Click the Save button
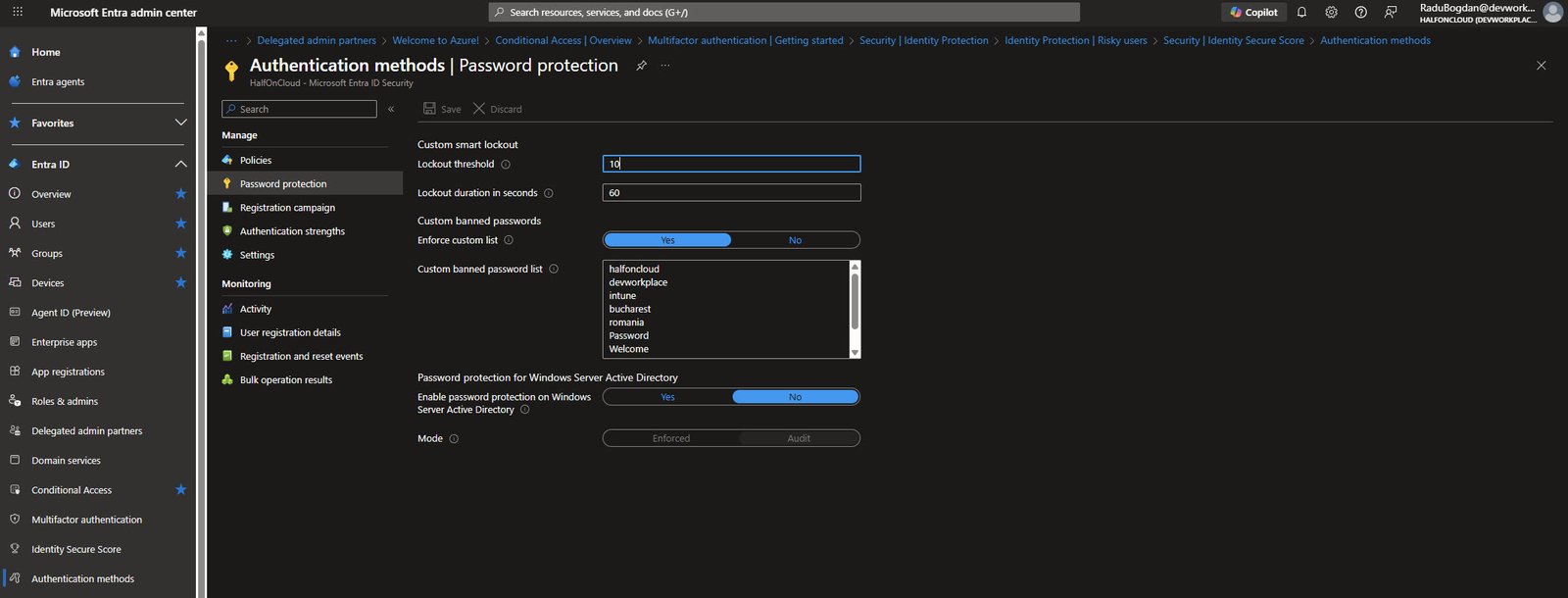This screenshot has height=598, width=1568. click(x=442, y=109)
